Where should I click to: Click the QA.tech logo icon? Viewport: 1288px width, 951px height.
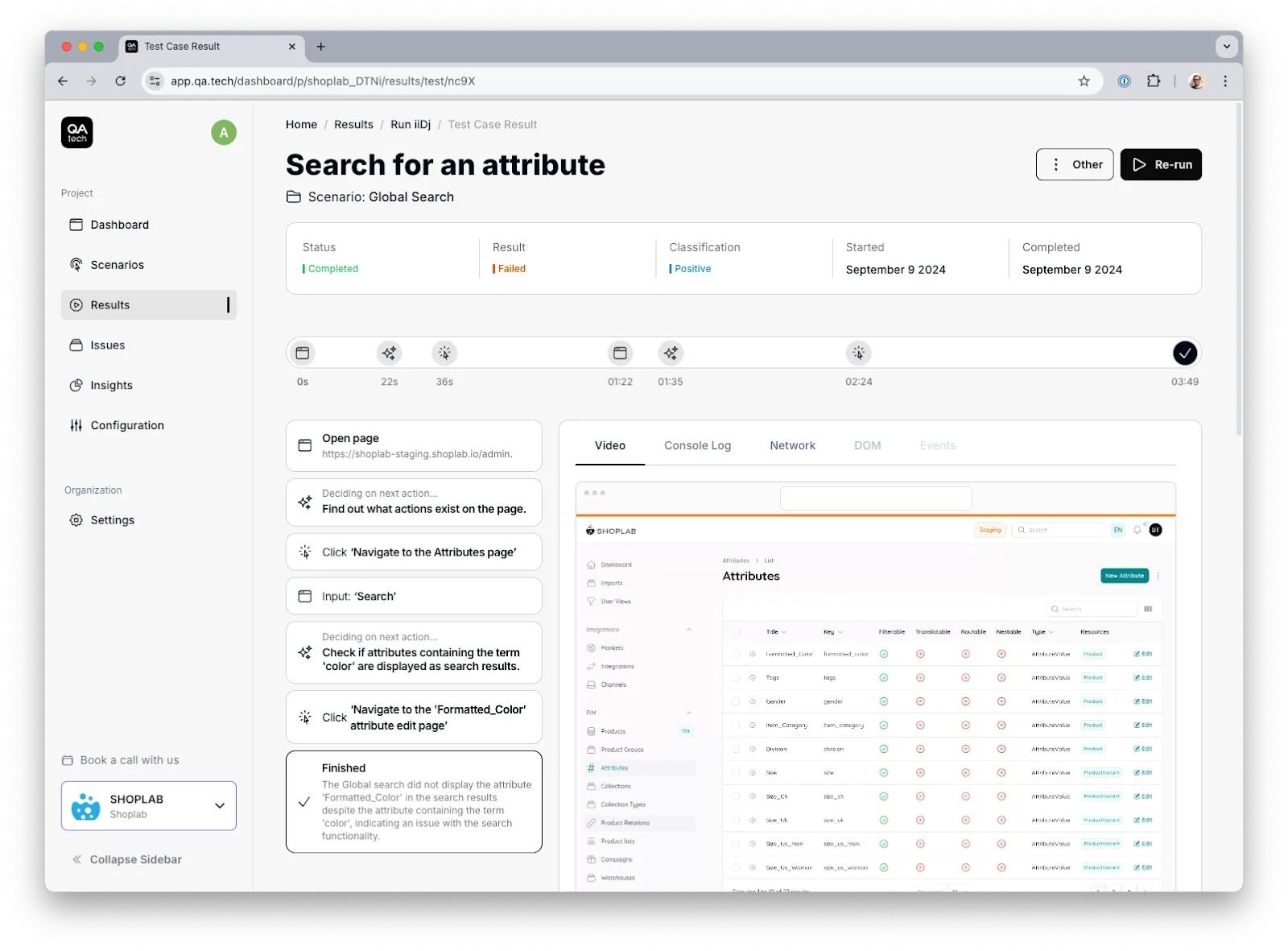[76, 133]
